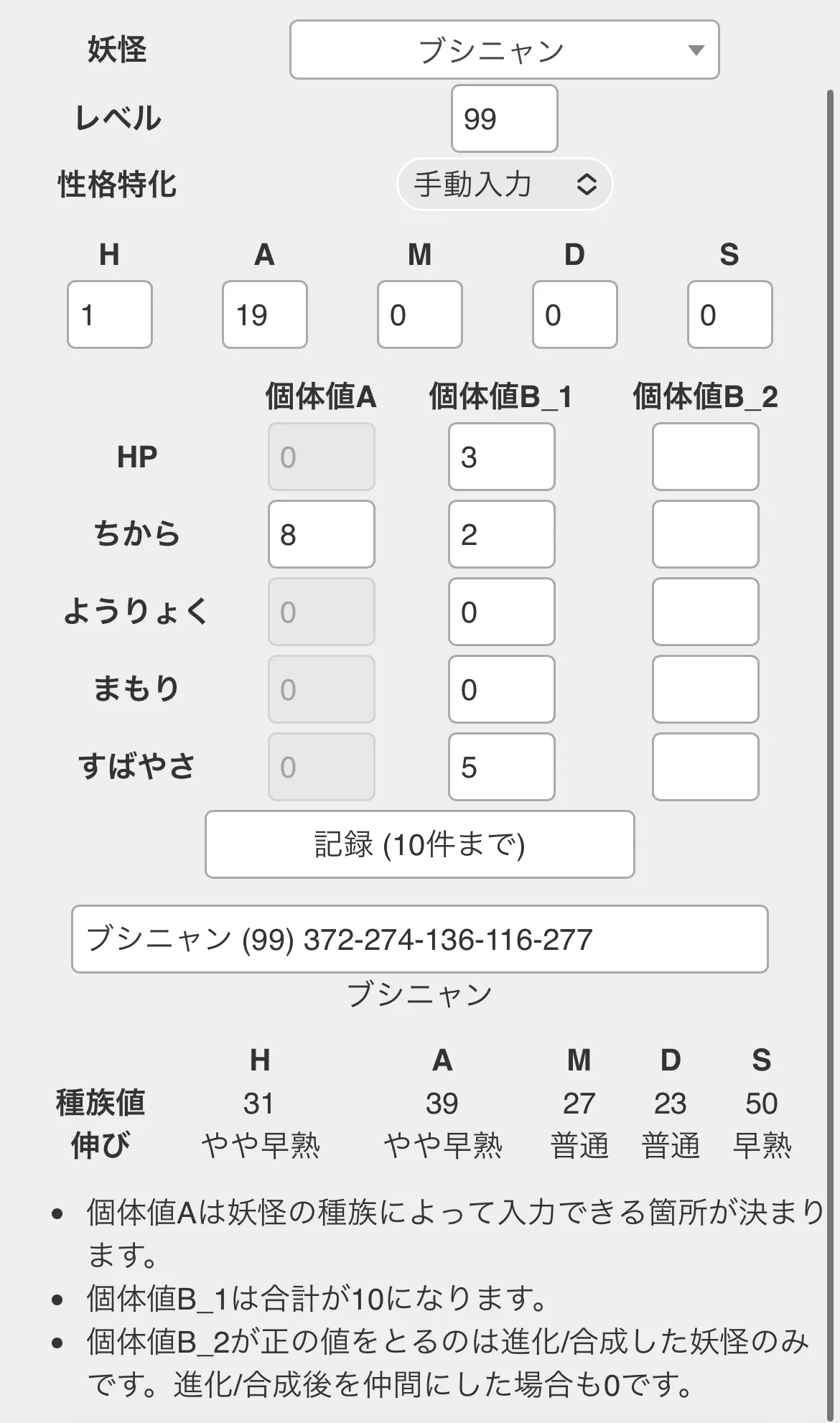840x1423 pixels.
Task: Click the ようりょく 個体値B_1 field
Action: tap(501, 612)
